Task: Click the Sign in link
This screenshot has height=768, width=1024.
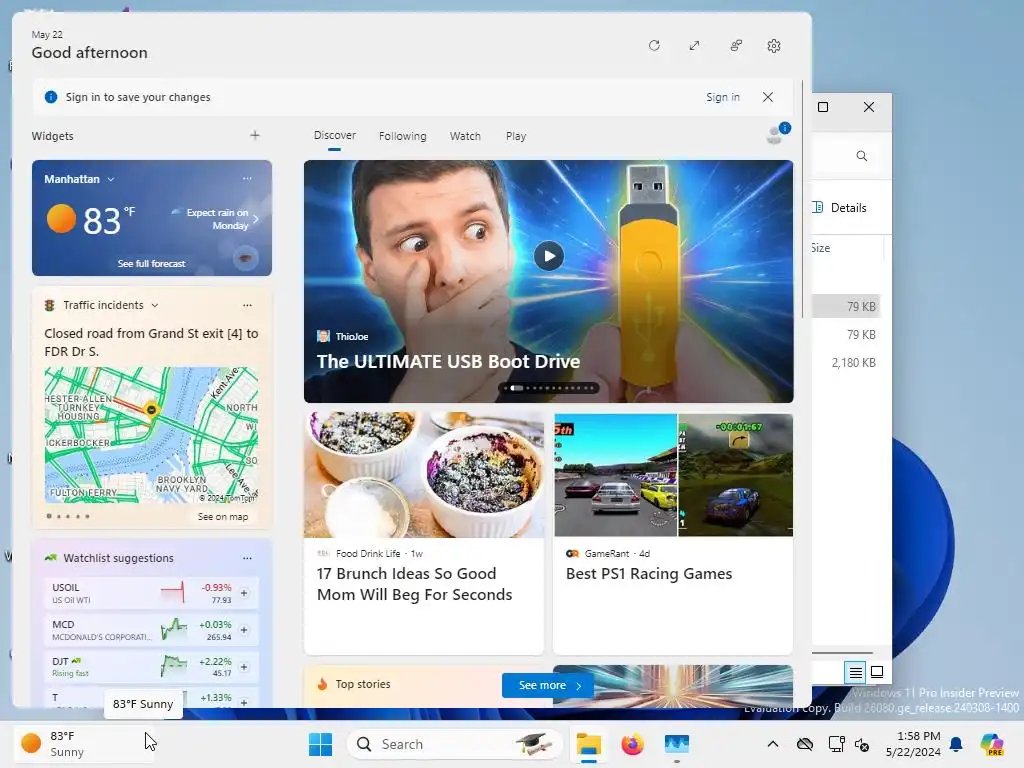Action: 722,97
